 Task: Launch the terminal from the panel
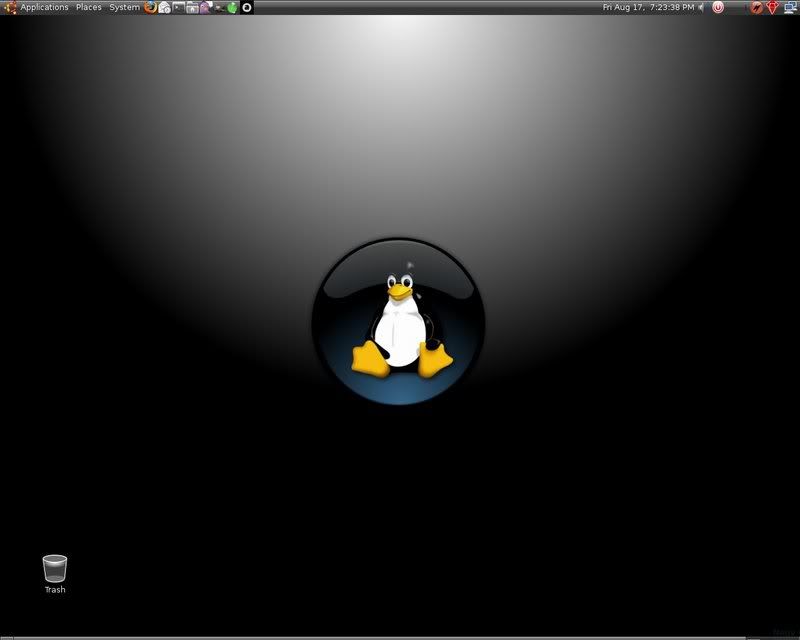178,7
